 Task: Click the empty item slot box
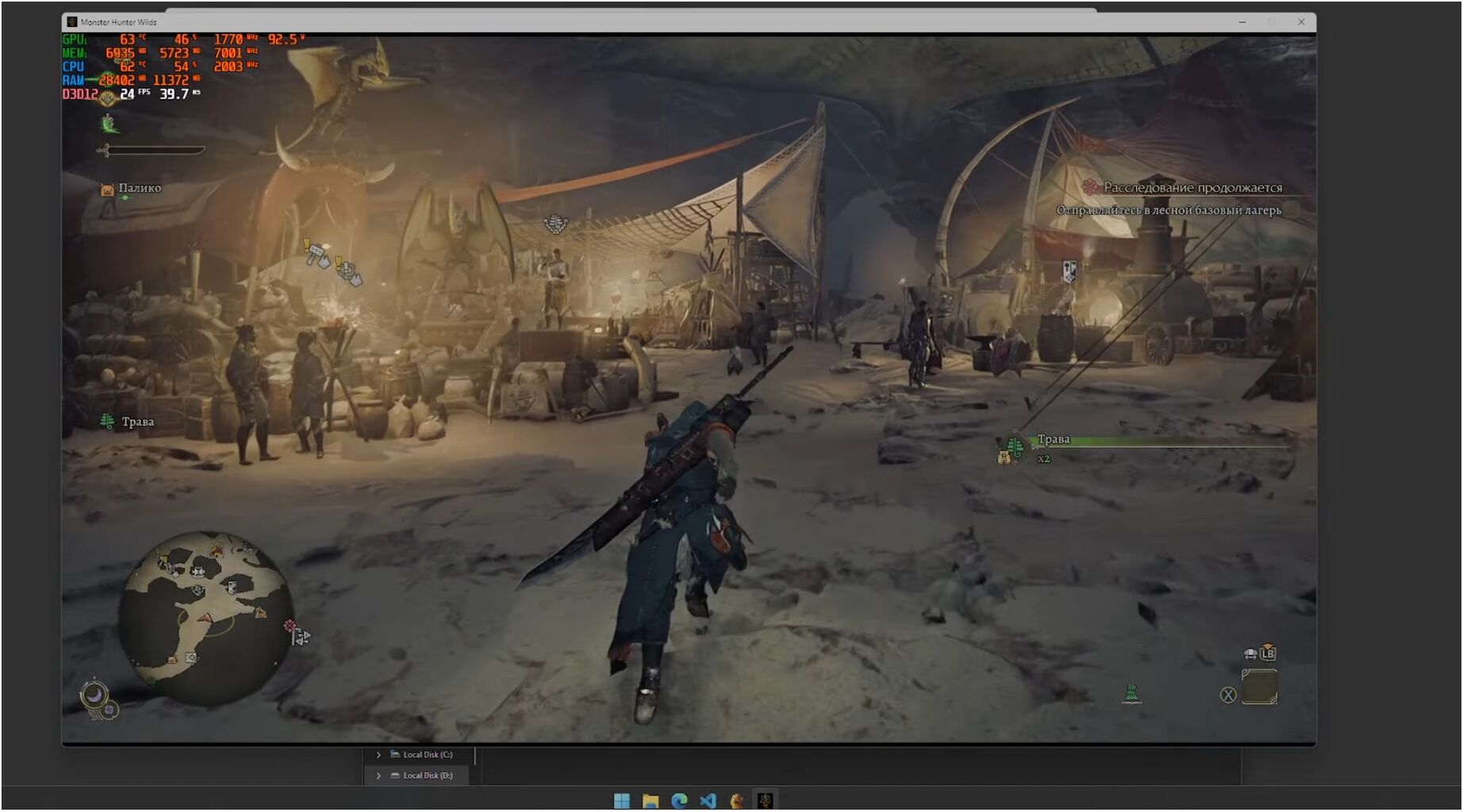1259,687
